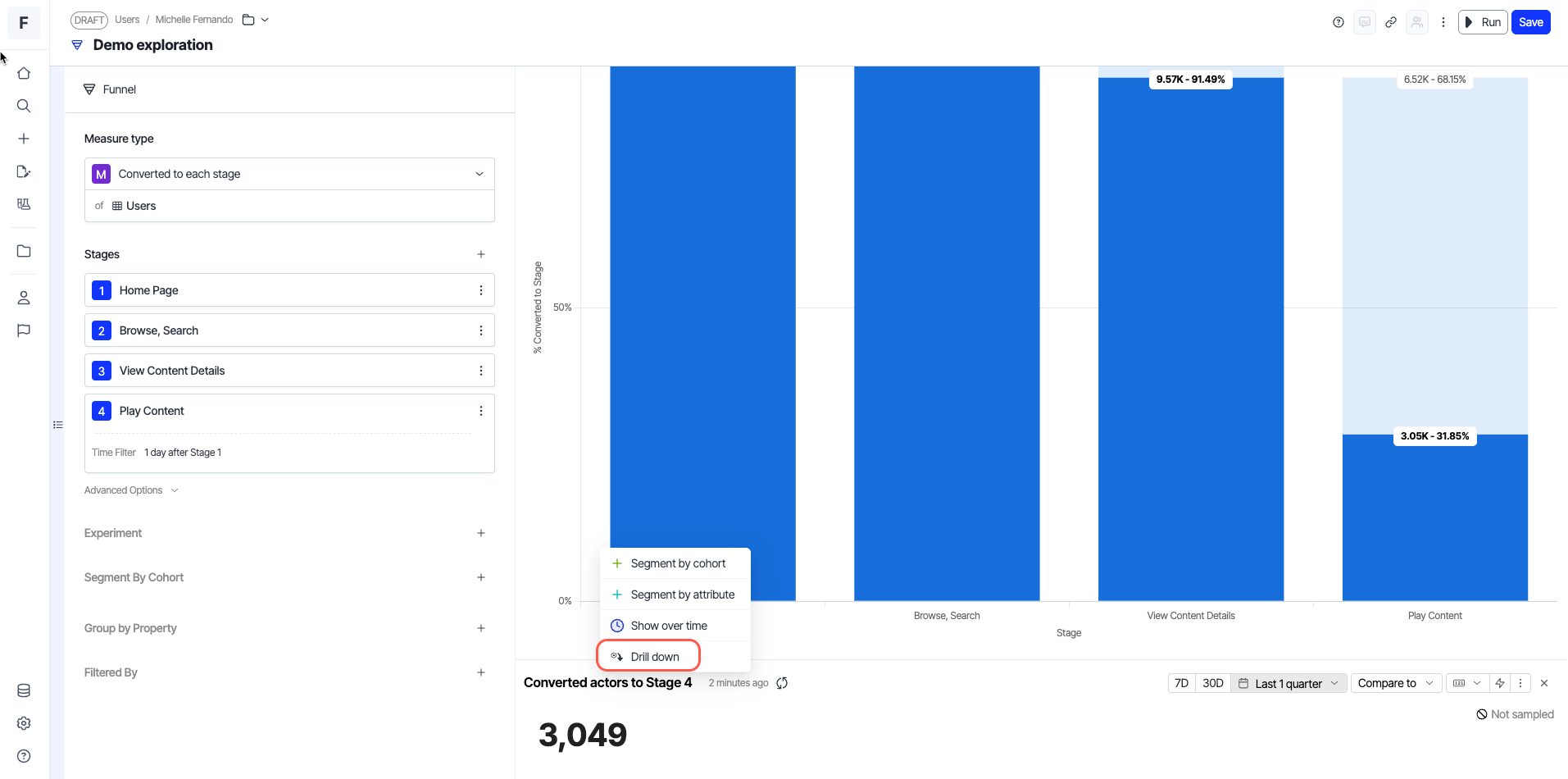1568x779 pixels.
Task: Open the Compare to dropdown
Action: (x=1396, y=683)
